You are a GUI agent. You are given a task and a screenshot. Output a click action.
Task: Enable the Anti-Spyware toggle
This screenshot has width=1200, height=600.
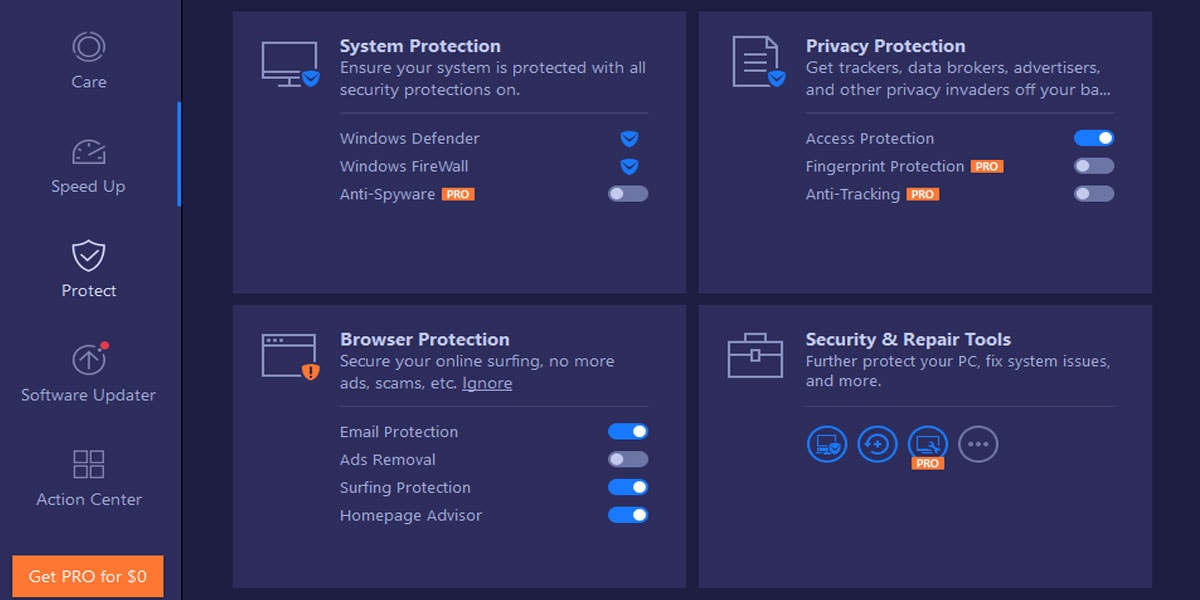click(x=627, y=194)
